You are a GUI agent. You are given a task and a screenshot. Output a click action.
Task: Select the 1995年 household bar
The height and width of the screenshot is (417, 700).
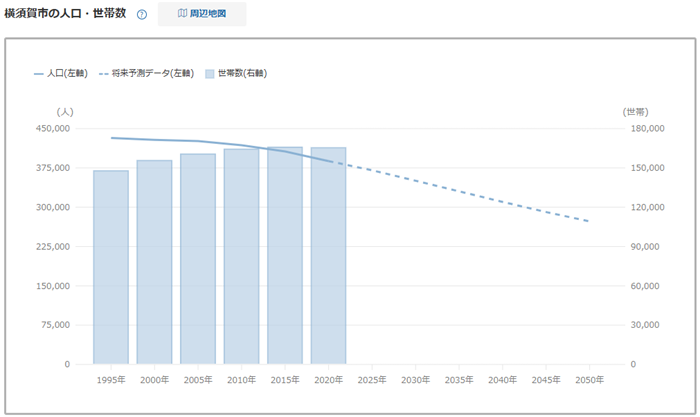111,267
